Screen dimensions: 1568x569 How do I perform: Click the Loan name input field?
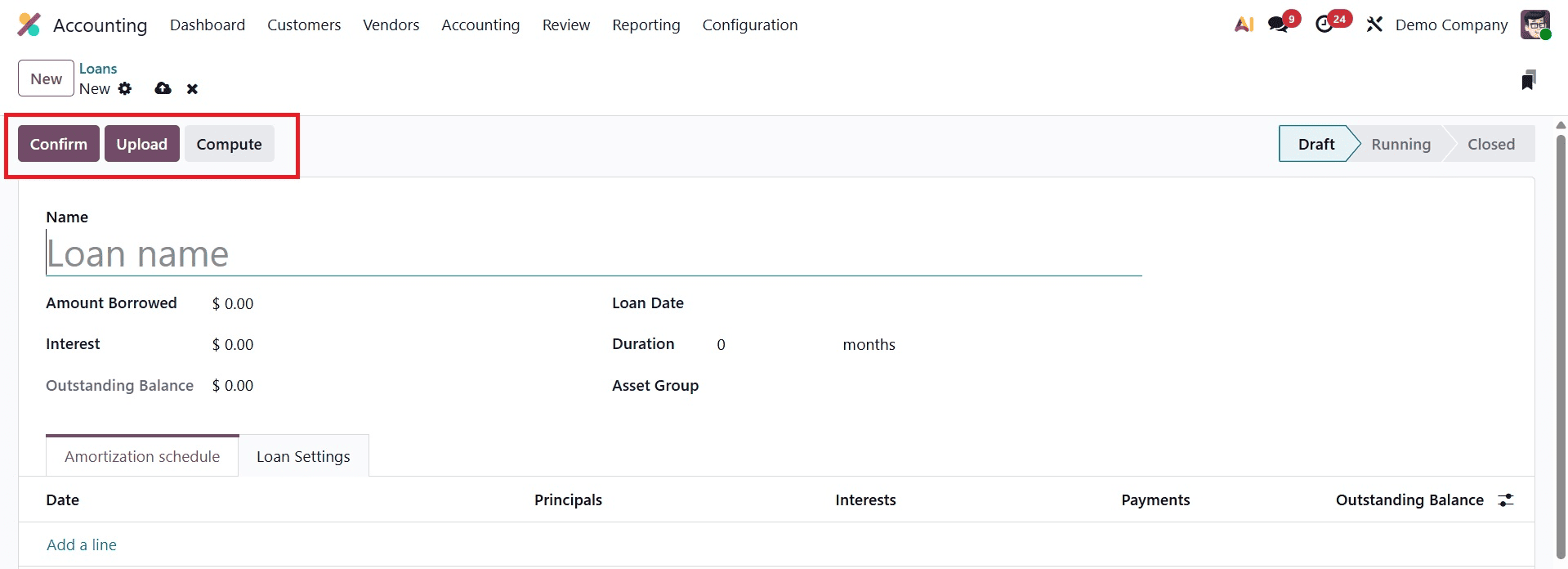click(594, 253)
